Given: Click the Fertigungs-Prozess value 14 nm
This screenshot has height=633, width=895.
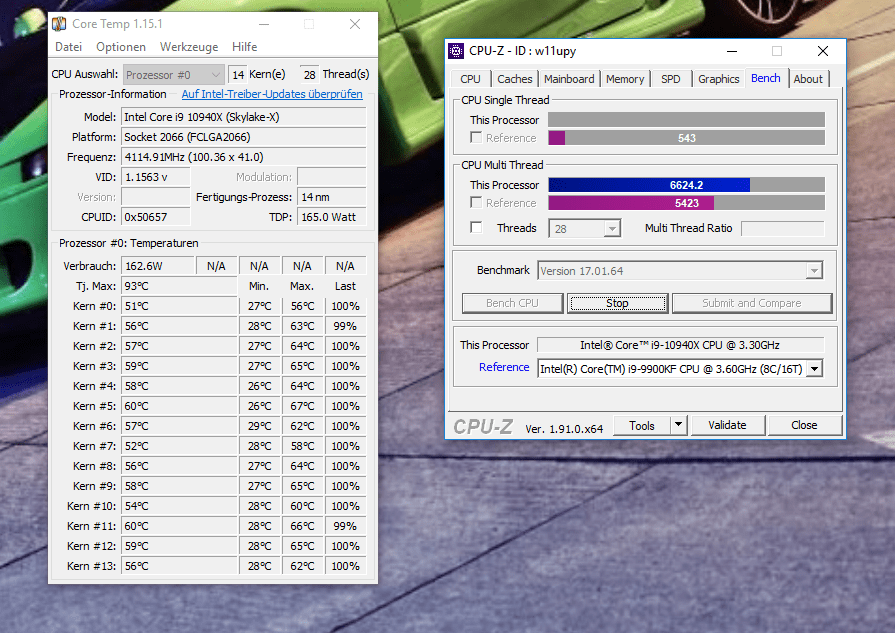Looking at the screenshot, I should 331,197.
